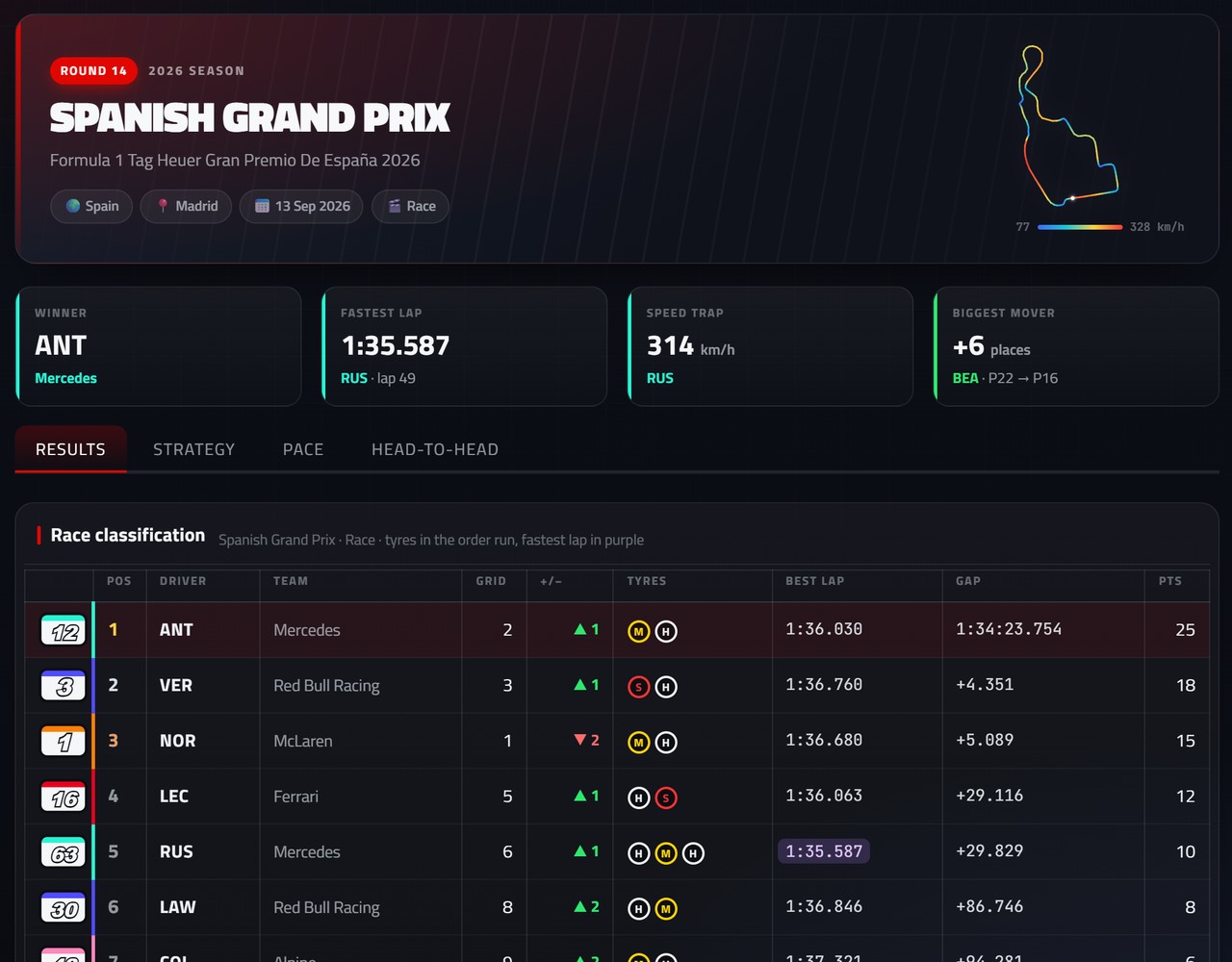Click the Hard tyre icon in ANT's row
The width and height of the screenshot is (1232, 962).
(x=666, y=632)
